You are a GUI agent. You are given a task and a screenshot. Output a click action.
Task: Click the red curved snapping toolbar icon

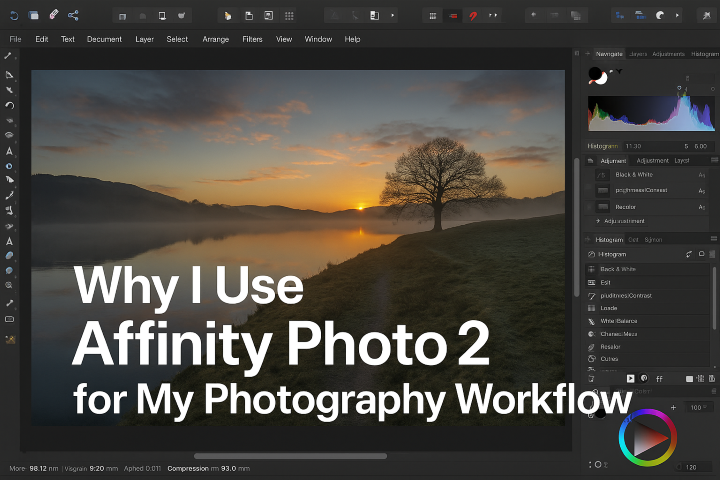473,16
